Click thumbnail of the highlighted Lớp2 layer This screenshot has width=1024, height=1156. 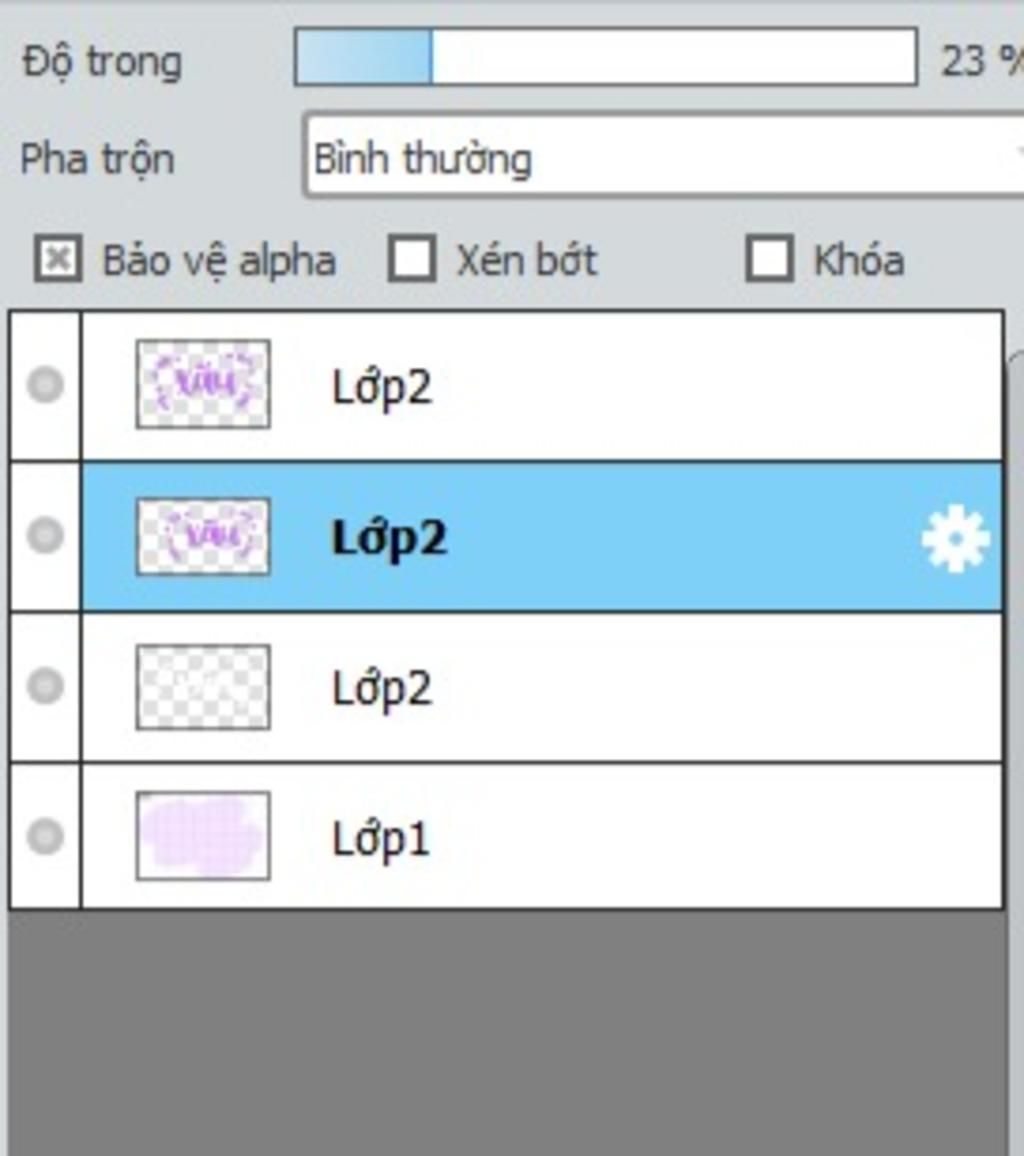click(x=203, y=537)
